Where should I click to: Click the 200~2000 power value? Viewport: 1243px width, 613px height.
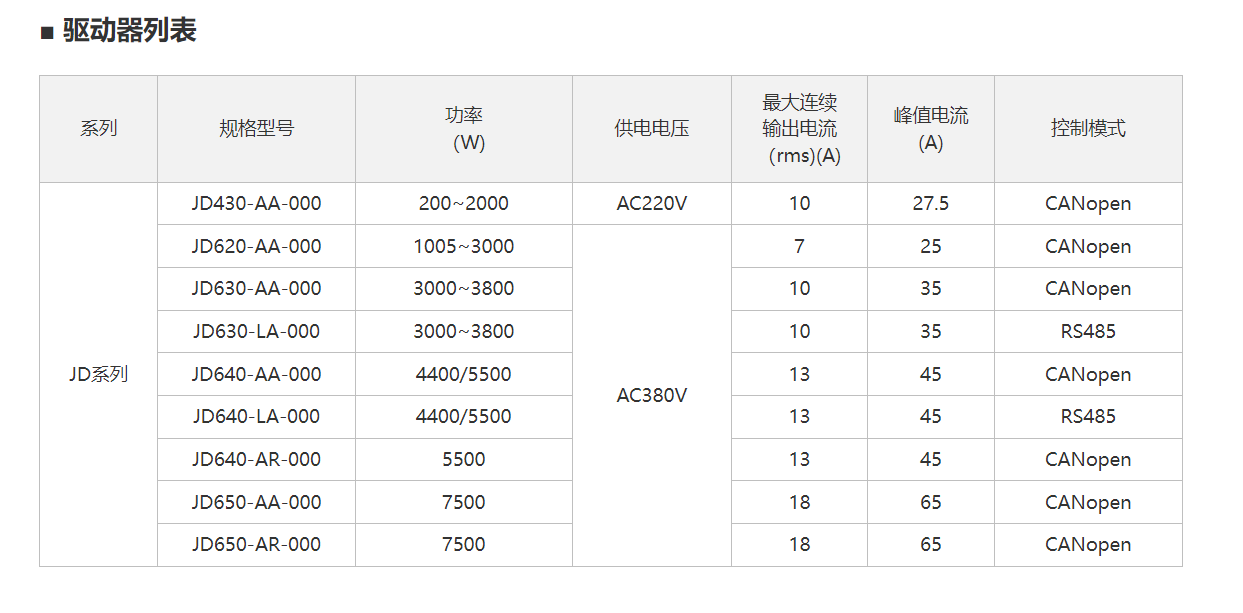coord(464,204)
